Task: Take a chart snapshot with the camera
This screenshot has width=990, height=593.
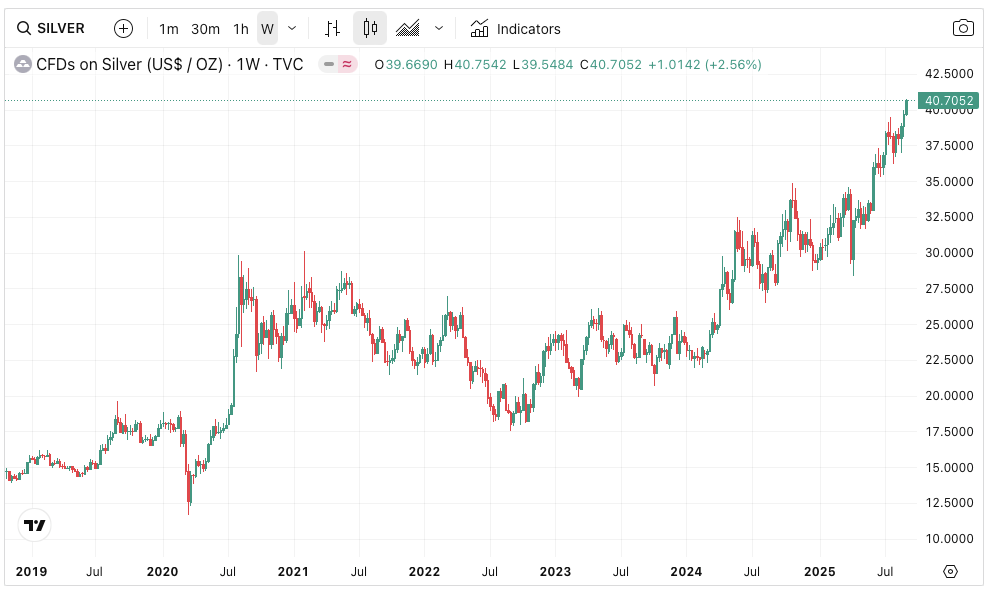Action: 962,28
